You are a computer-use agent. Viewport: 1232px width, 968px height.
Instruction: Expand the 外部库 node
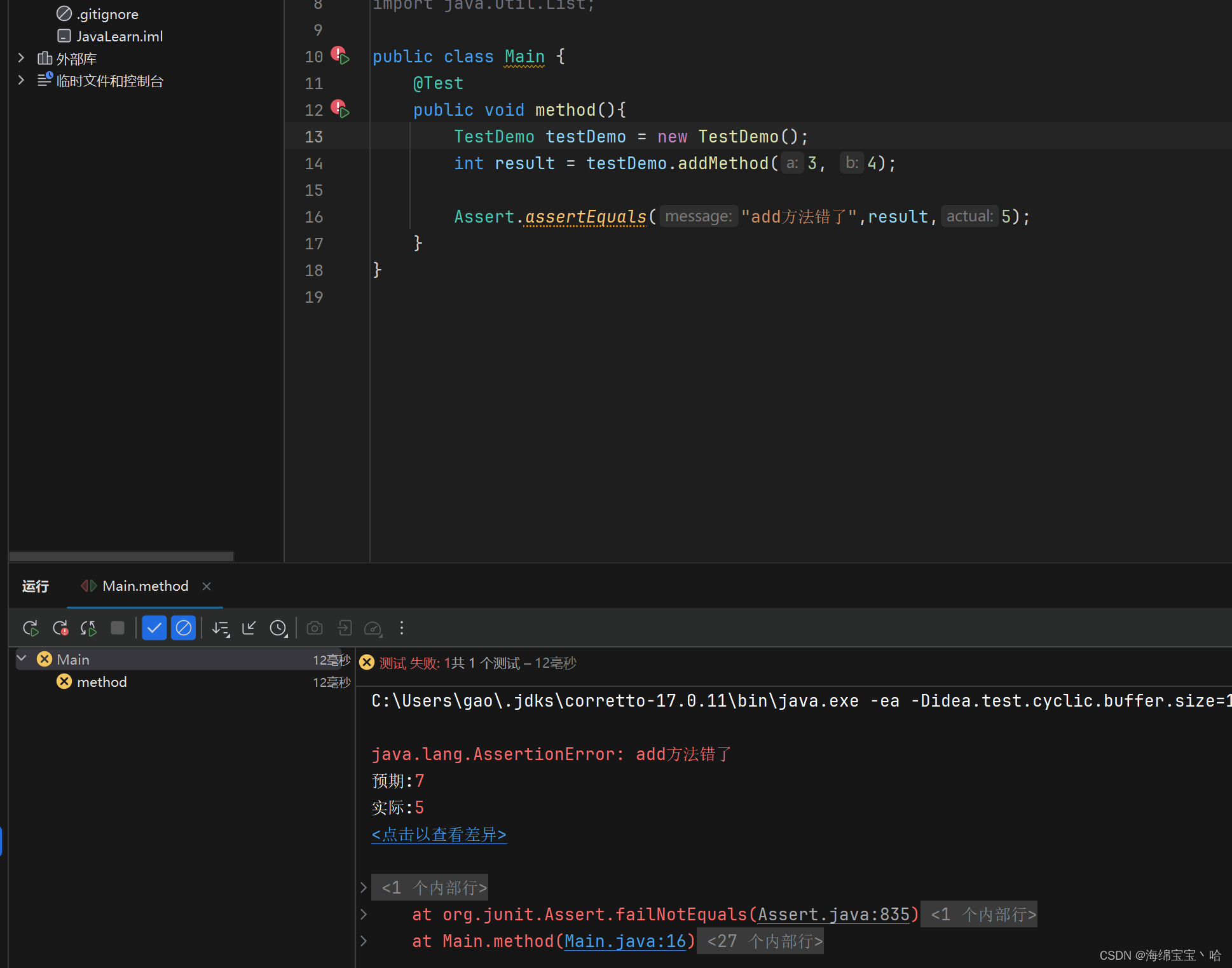tap(21, 59)
